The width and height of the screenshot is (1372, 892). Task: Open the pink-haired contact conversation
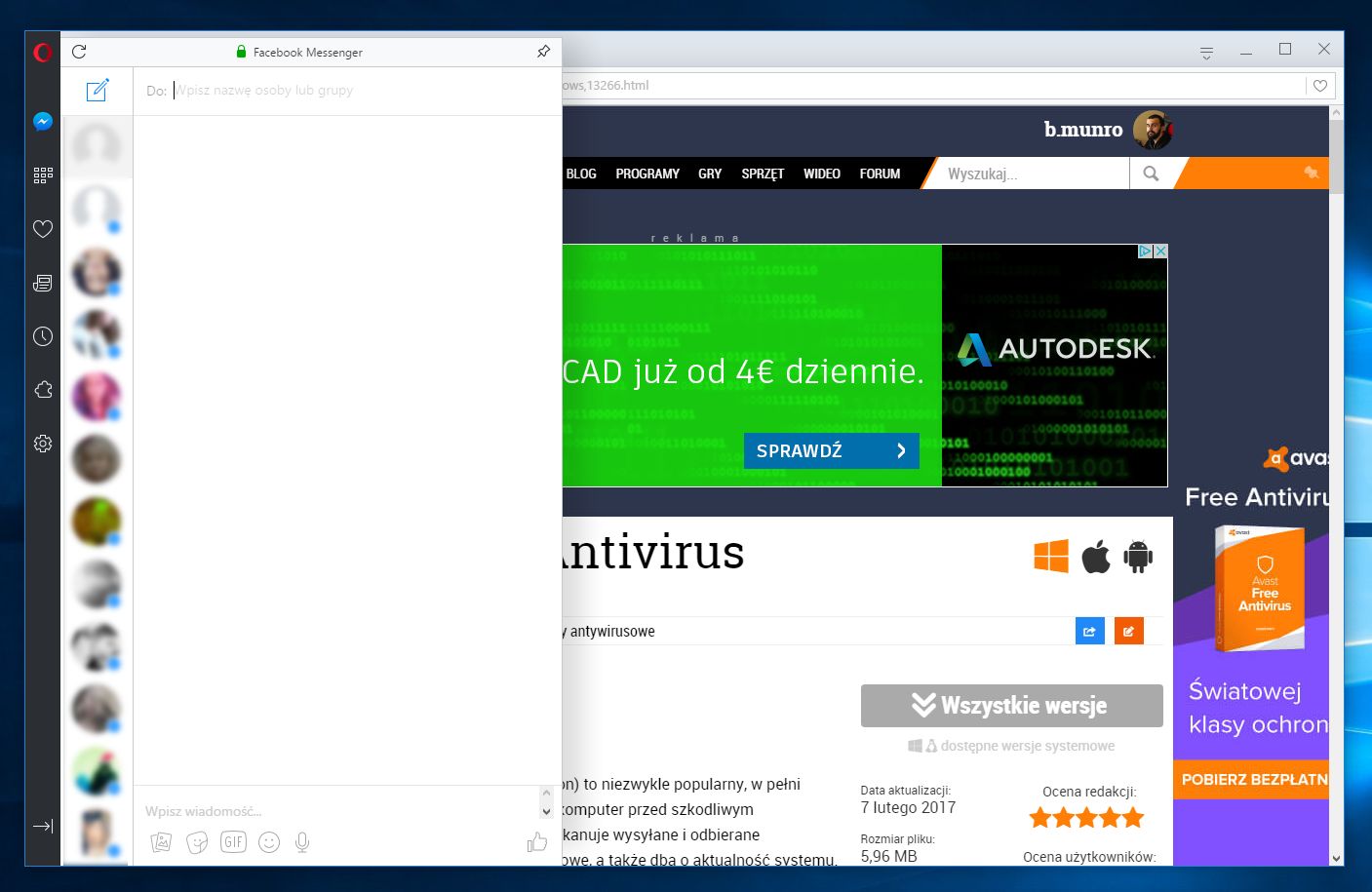click(97, 396)
